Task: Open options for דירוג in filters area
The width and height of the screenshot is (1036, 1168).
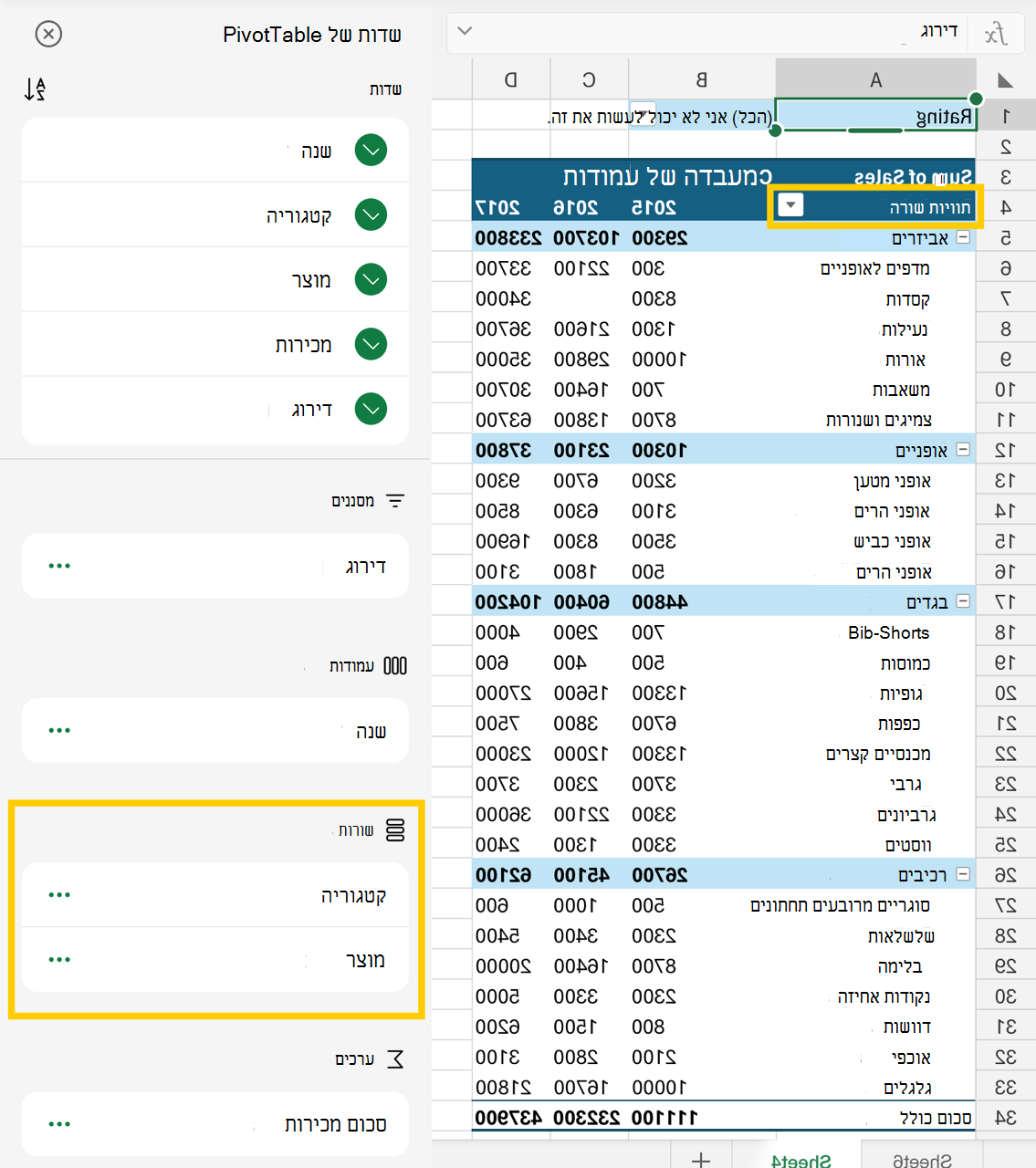Action: click(59, 566)
